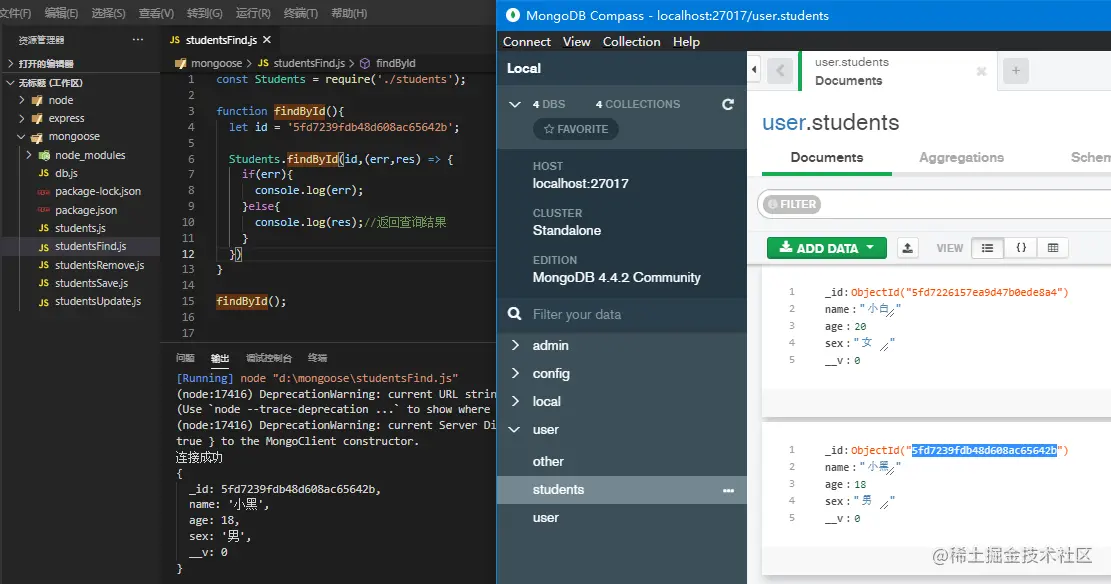Go to previous tab in Compass
The width and height of the screenshot is (1111, 584).
coord(780,70)
